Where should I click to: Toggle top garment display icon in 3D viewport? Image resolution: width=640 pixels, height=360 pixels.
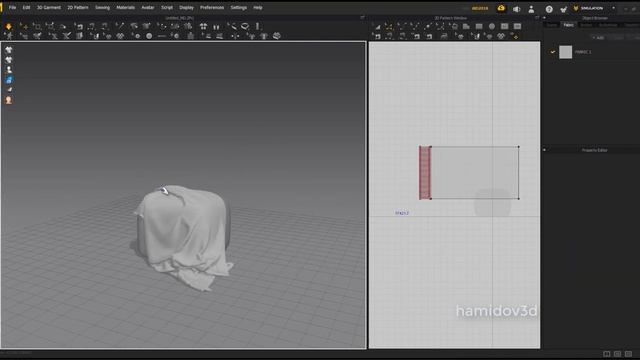[9, 50]
